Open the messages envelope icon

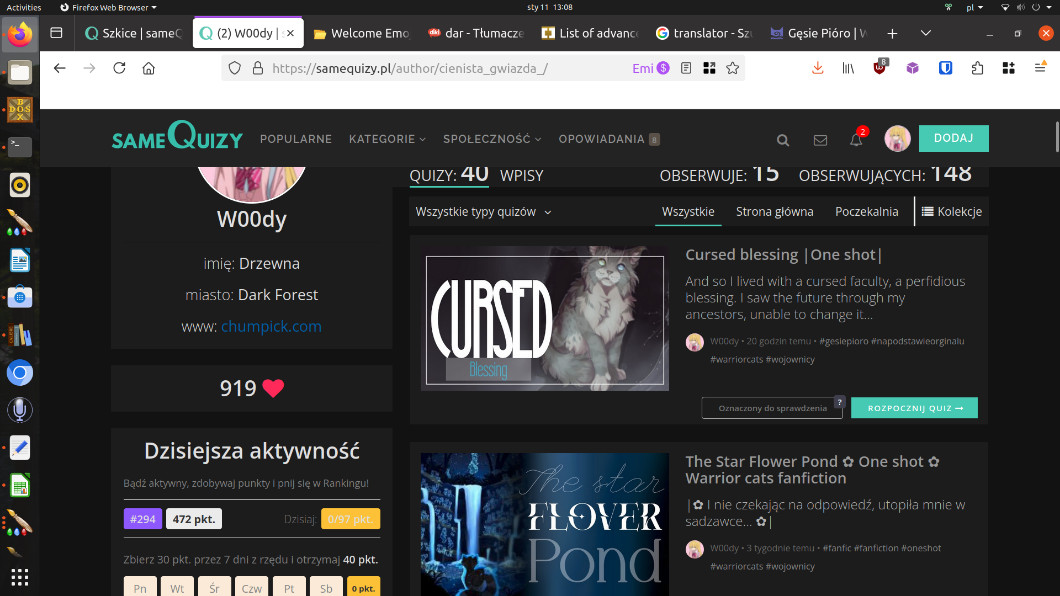[x=820, y=140]
